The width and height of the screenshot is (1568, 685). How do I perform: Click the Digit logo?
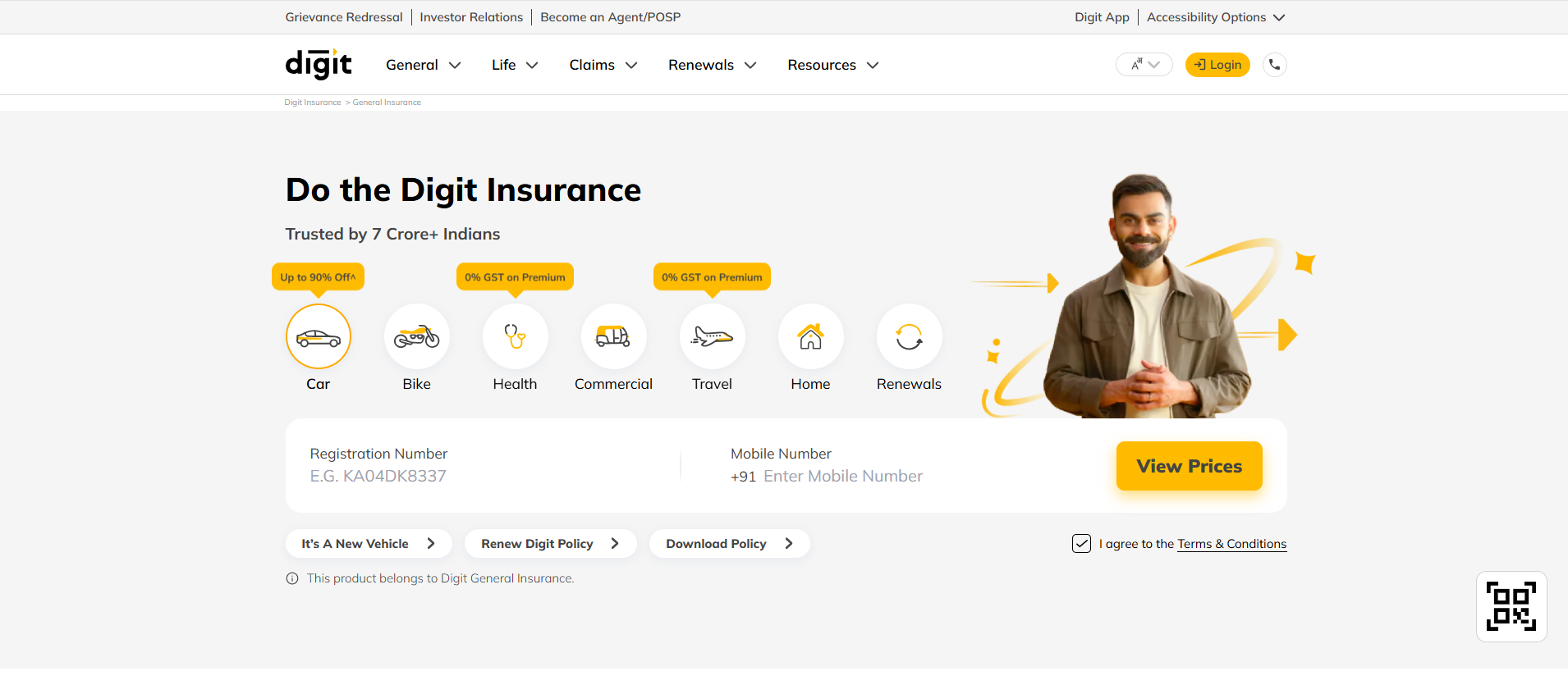(x=319, y=64)
